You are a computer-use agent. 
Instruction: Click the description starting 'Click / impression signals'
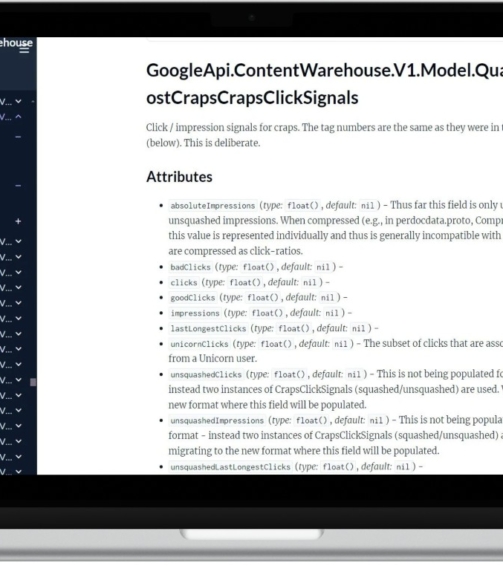325,135
